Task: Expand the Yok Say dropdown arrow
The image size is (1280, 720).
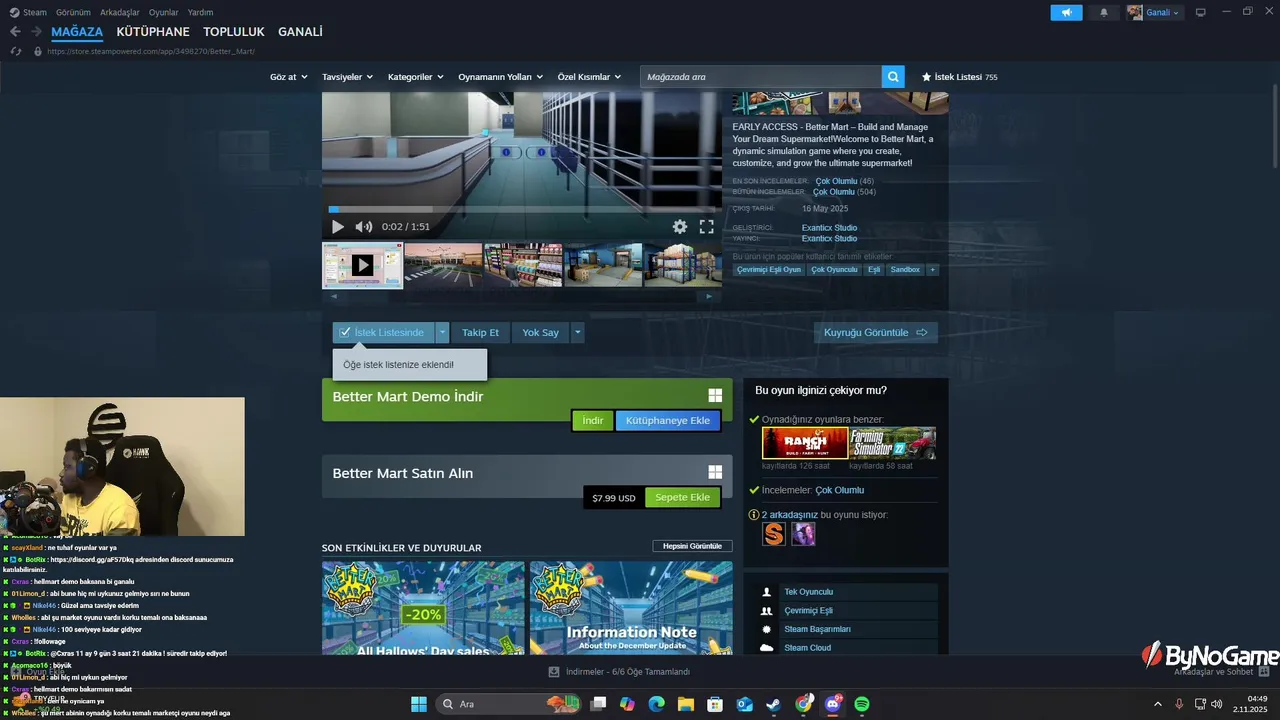Action: point(578,332)
